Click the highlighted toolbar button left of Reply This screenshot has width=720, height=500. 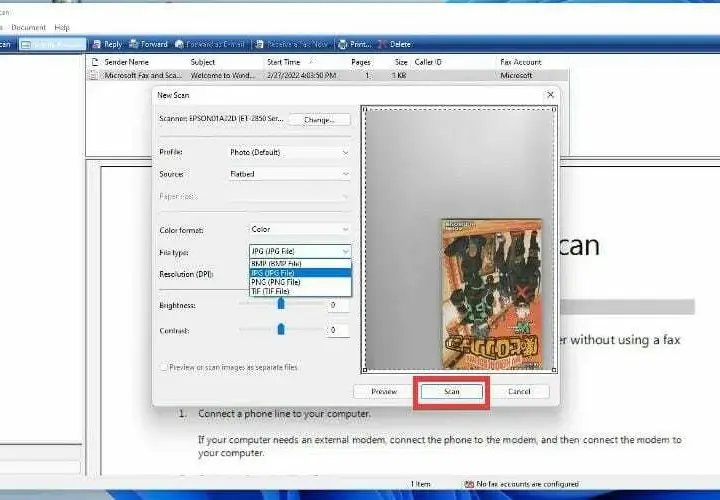[52, 44]
